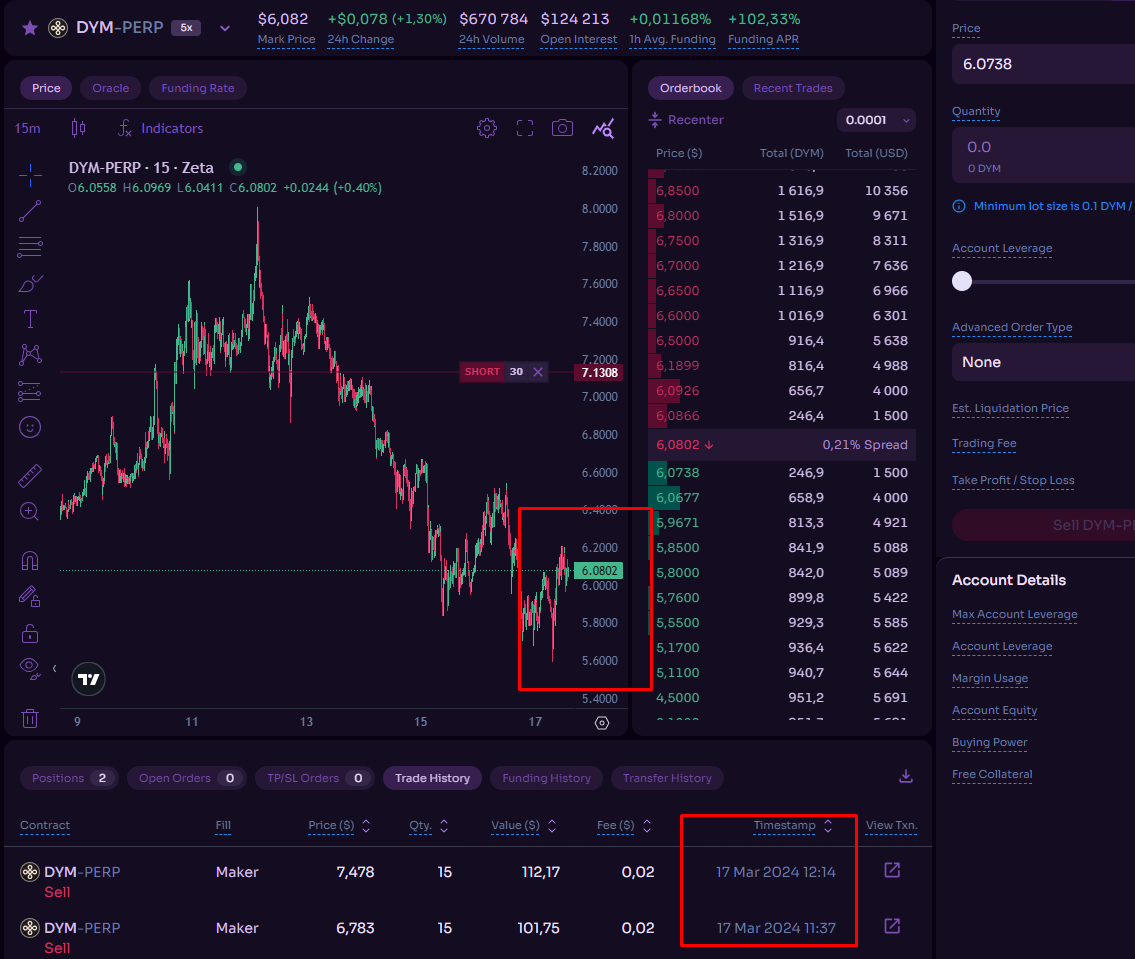The image size is (1135, 959).
Task: Click the trash icon to remove drawings
Action: (x=30, y=718)
